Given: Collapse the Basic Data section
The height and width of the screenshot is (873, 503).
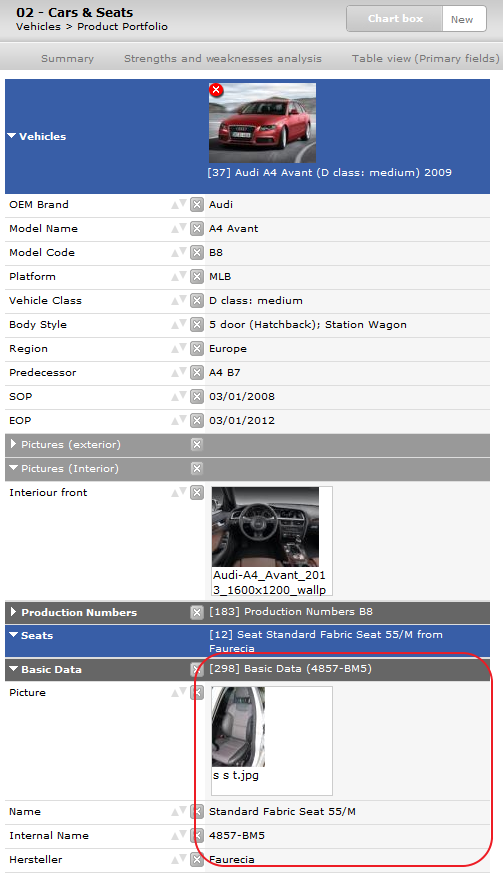Looking at the screenshot, I should point(14,669).
